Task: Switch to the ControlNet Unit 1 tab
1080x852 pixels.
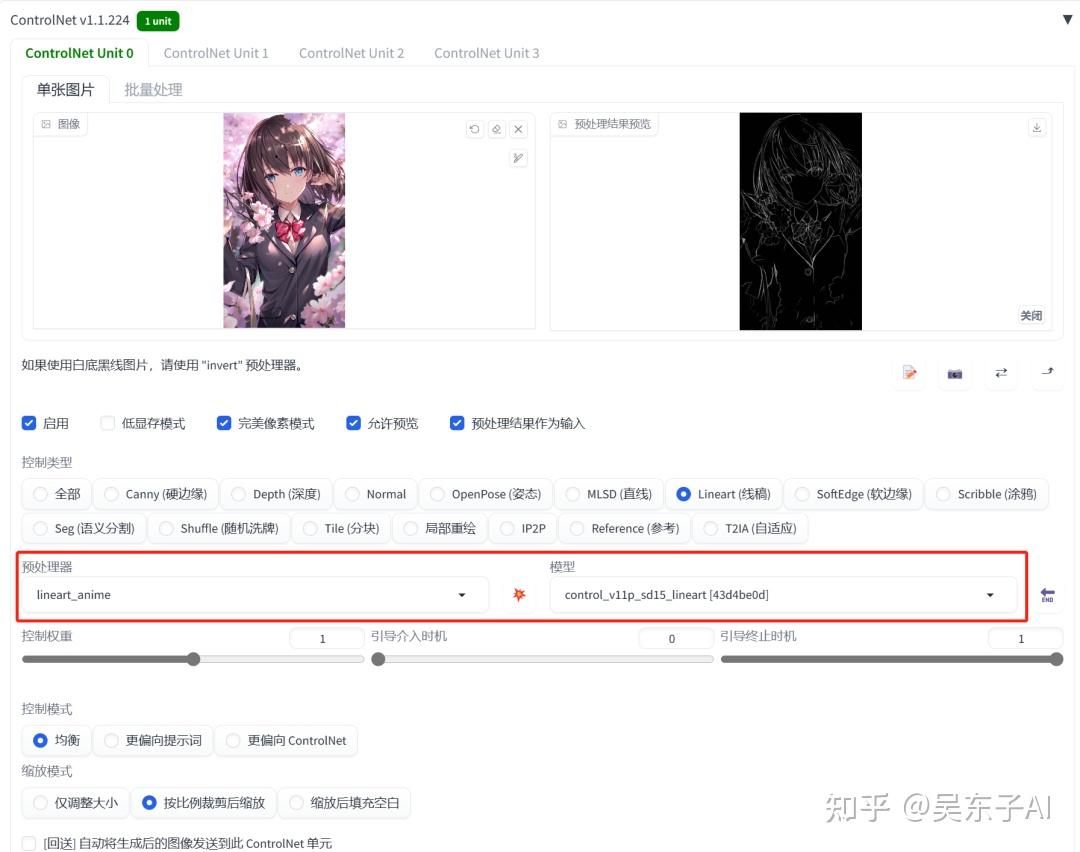Action: 216,53
